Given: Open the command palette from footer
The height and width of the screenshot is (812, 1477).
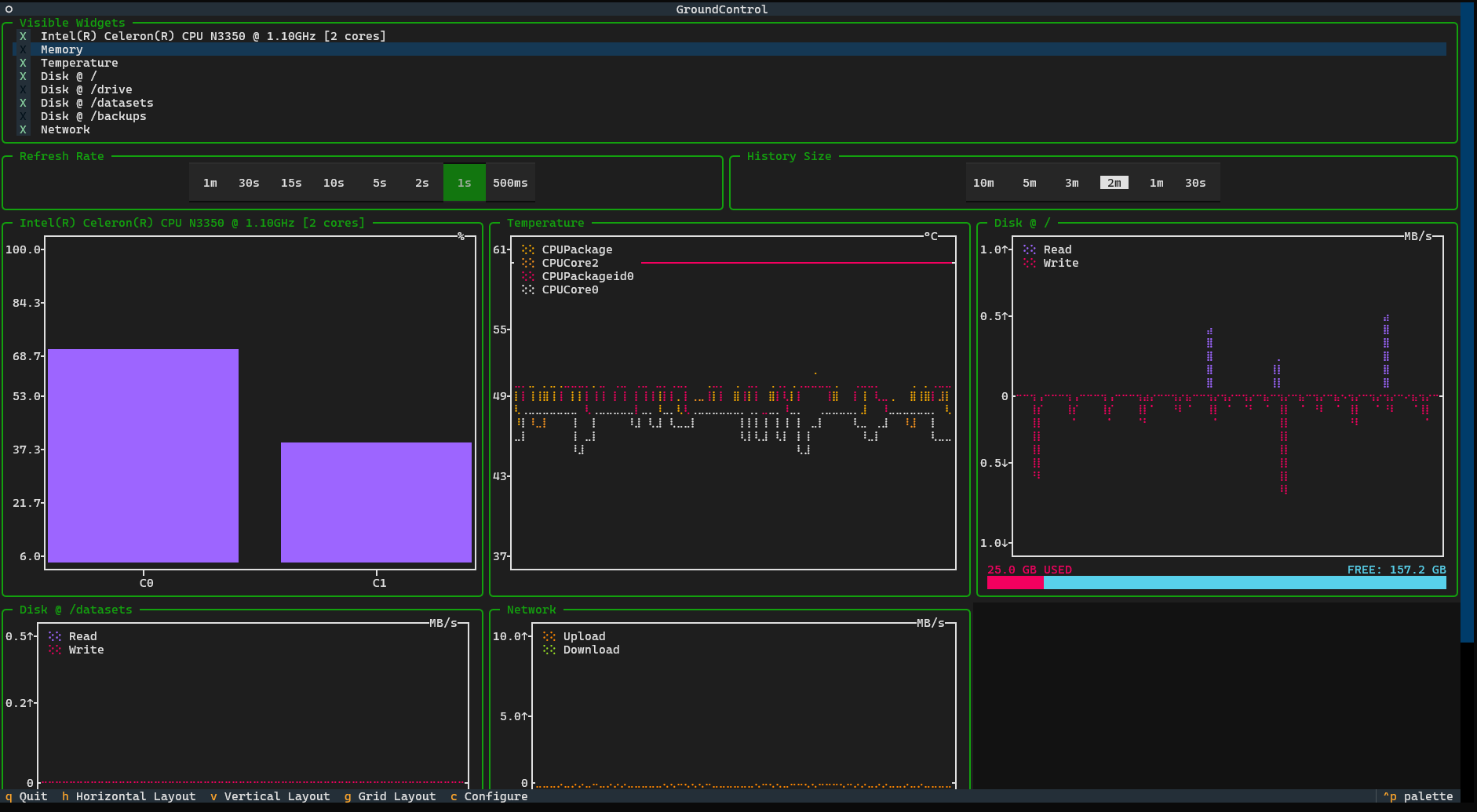Looking at the screenshot, I should click(x=1418, y=796).
